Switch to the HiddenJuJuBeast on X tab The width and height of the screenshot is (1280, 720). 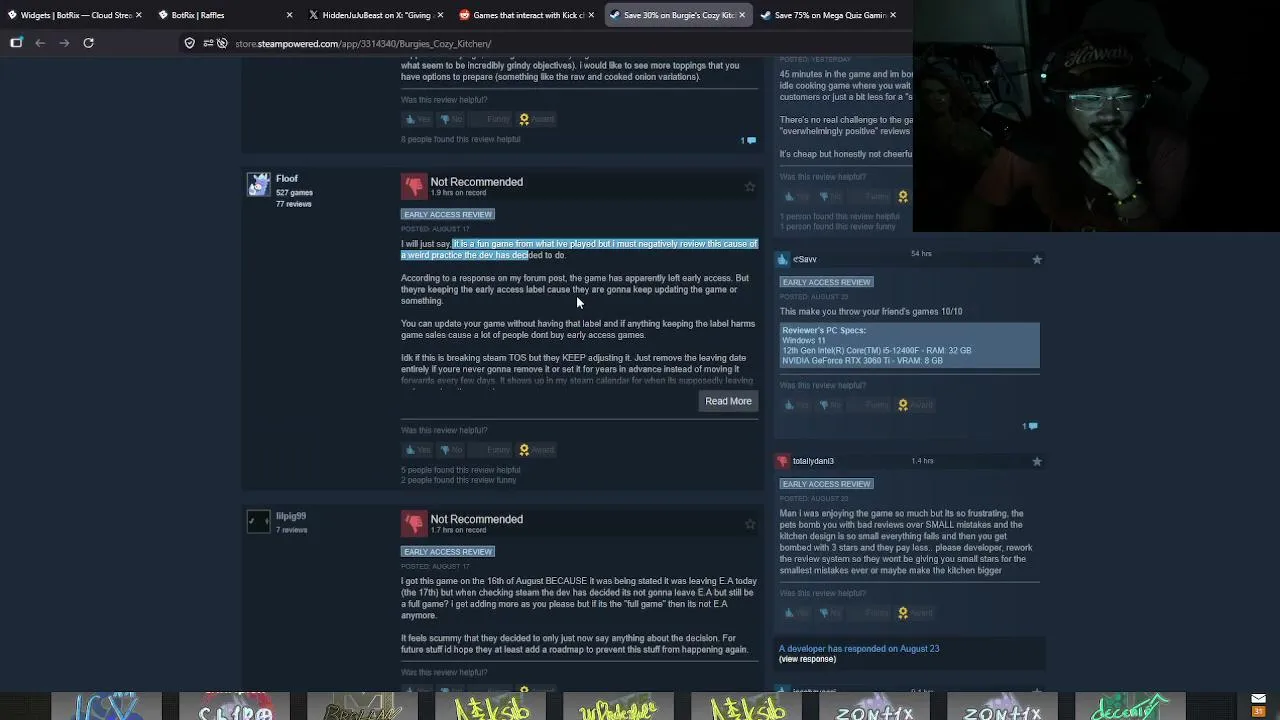tap(376, 15)
